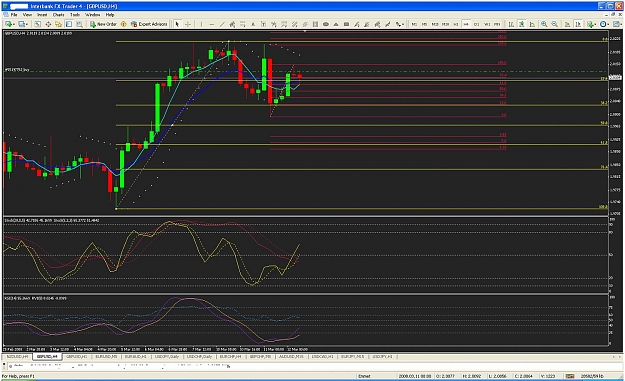Select the rectangle drawing tool

click(346, 24)
